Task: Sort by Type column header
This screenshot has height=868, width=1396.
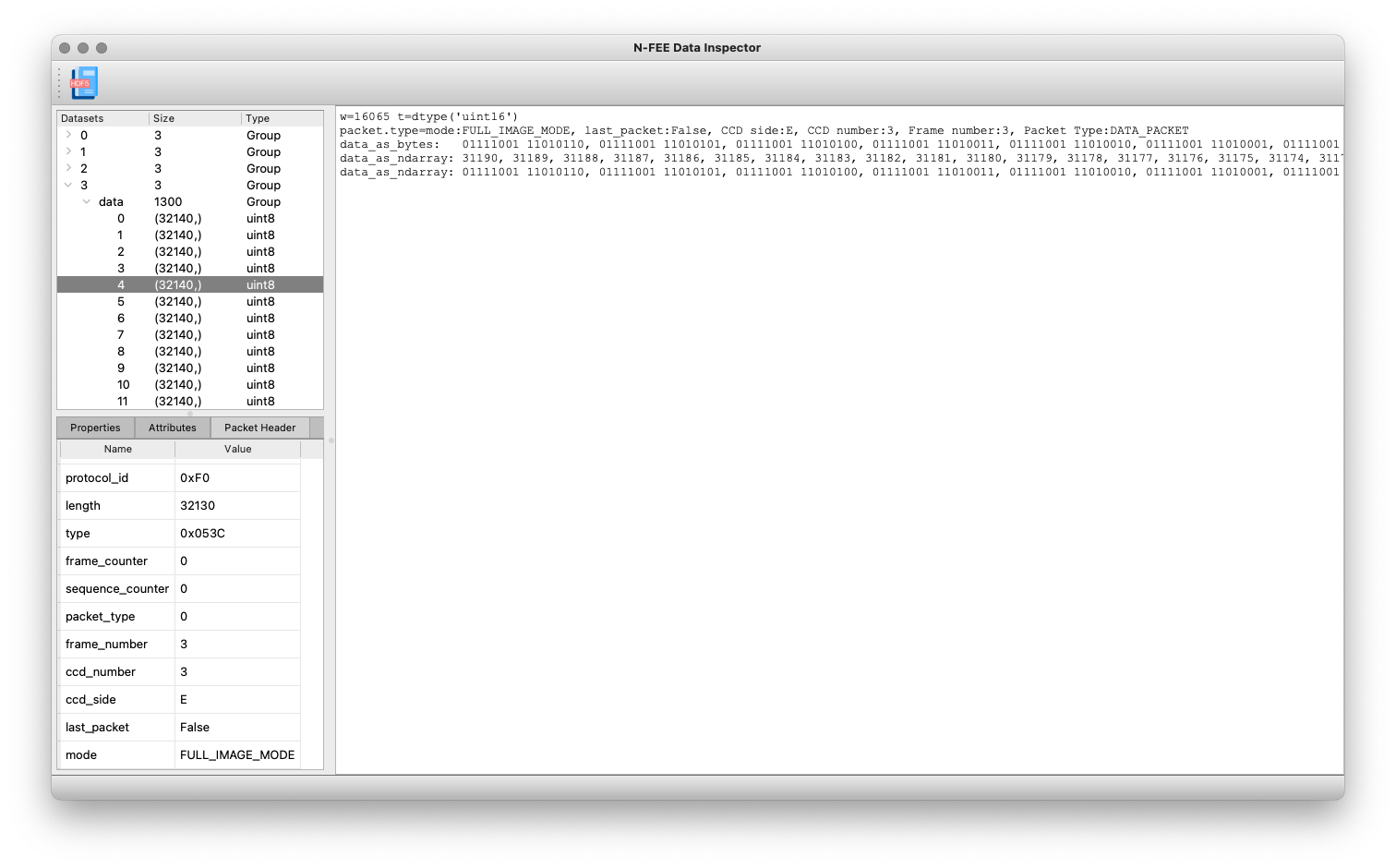Action: click(283, 118)
